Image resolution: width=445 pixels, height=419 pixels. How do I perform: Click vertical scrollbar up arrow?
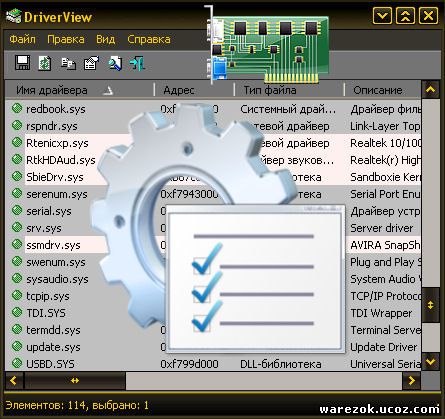click(431, 89)
